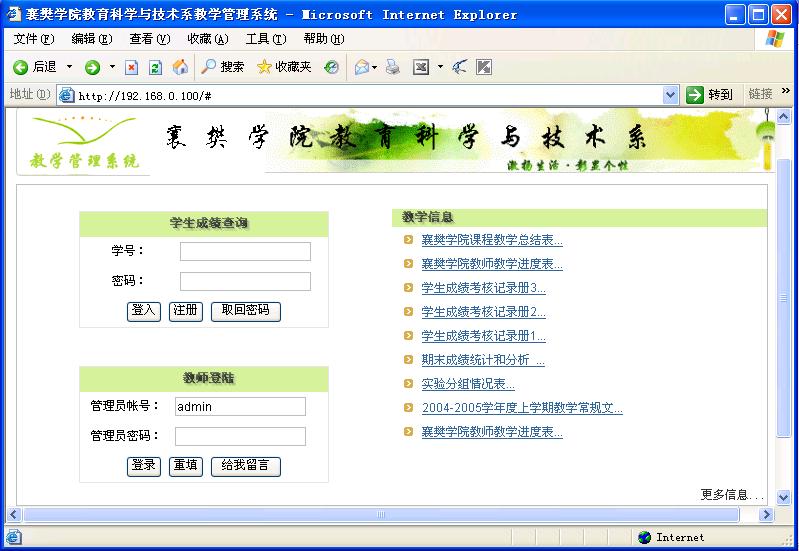Open the 期末成绩统计和分析 link
Viewport: 799px width, 551px height.
483,360
